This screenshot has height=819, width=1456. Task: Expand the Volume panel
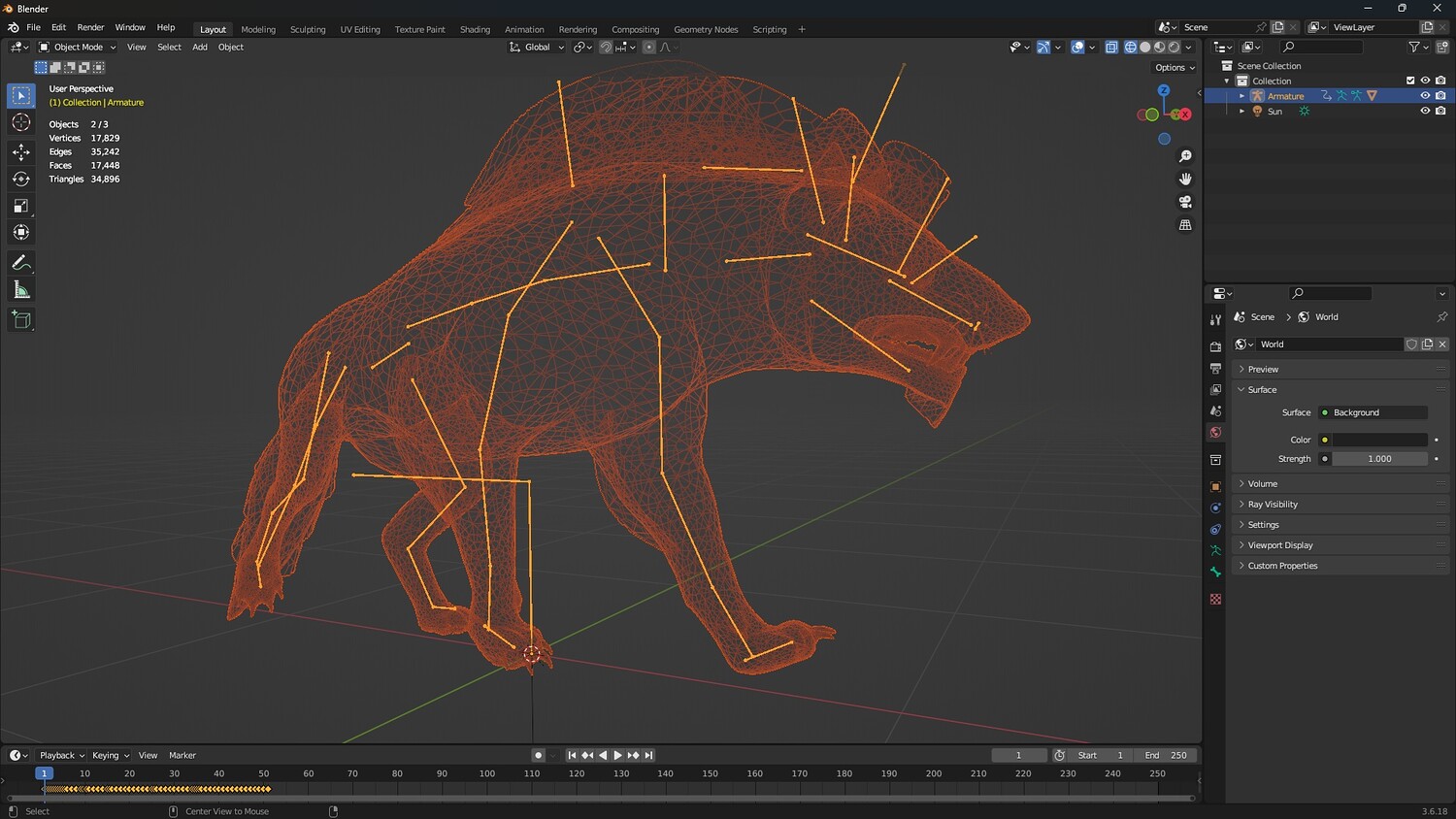coord(1340,483)
